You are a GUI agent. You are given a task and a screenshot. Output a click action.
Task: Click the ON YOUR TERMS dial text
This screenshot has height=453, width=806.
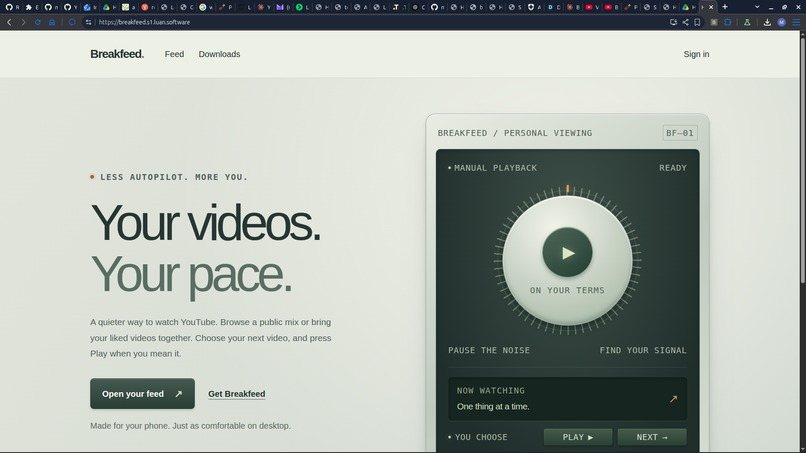[567, 290]
